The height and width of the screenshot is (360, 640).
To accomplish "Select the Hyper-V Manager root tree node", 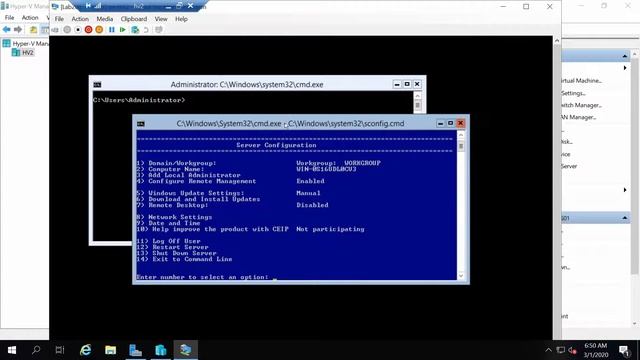I will click(26, 43).
